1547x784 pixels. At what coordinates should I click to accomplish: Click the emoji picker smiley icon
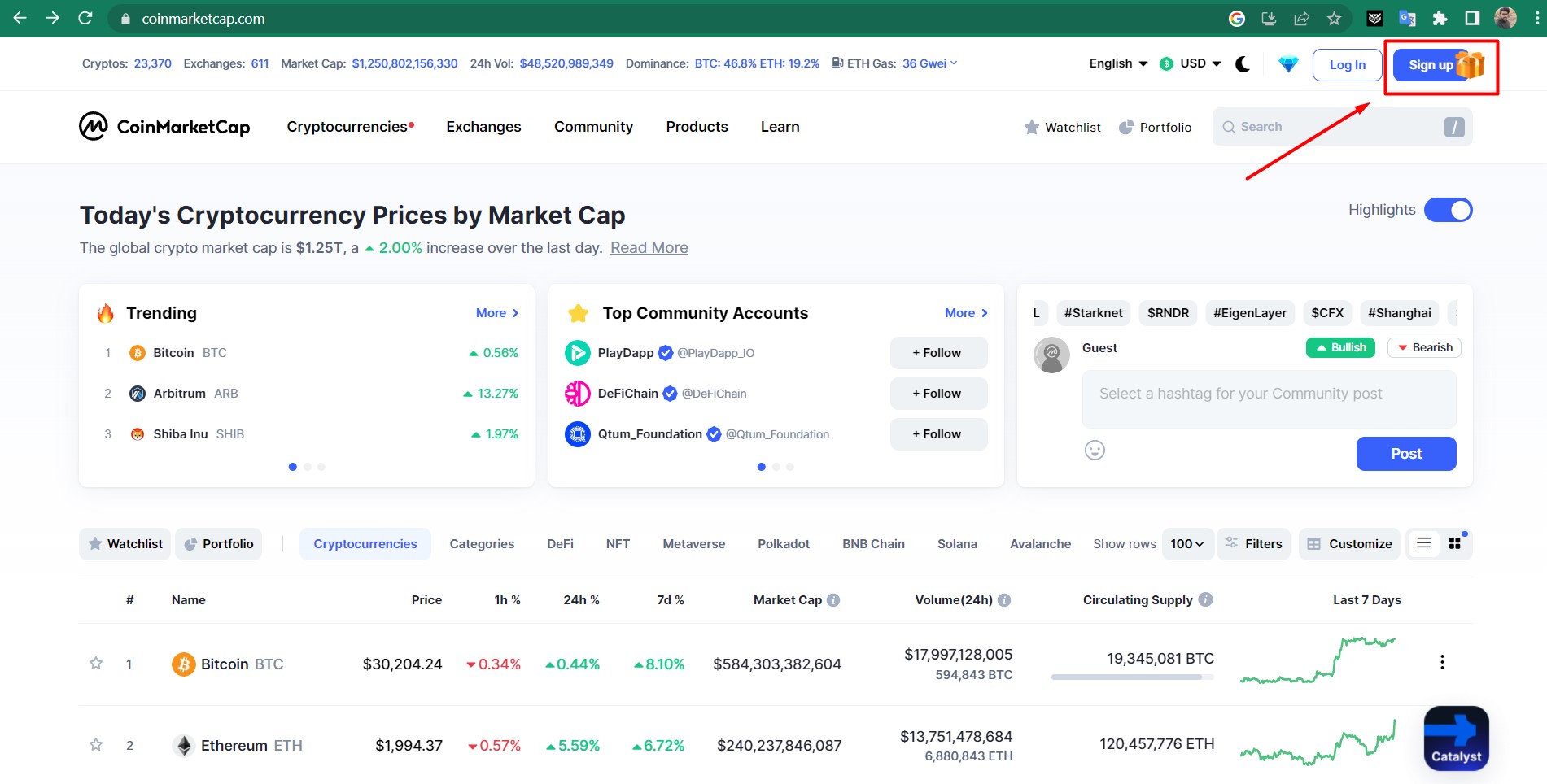pyautogui.click(x=1095, y=450)
